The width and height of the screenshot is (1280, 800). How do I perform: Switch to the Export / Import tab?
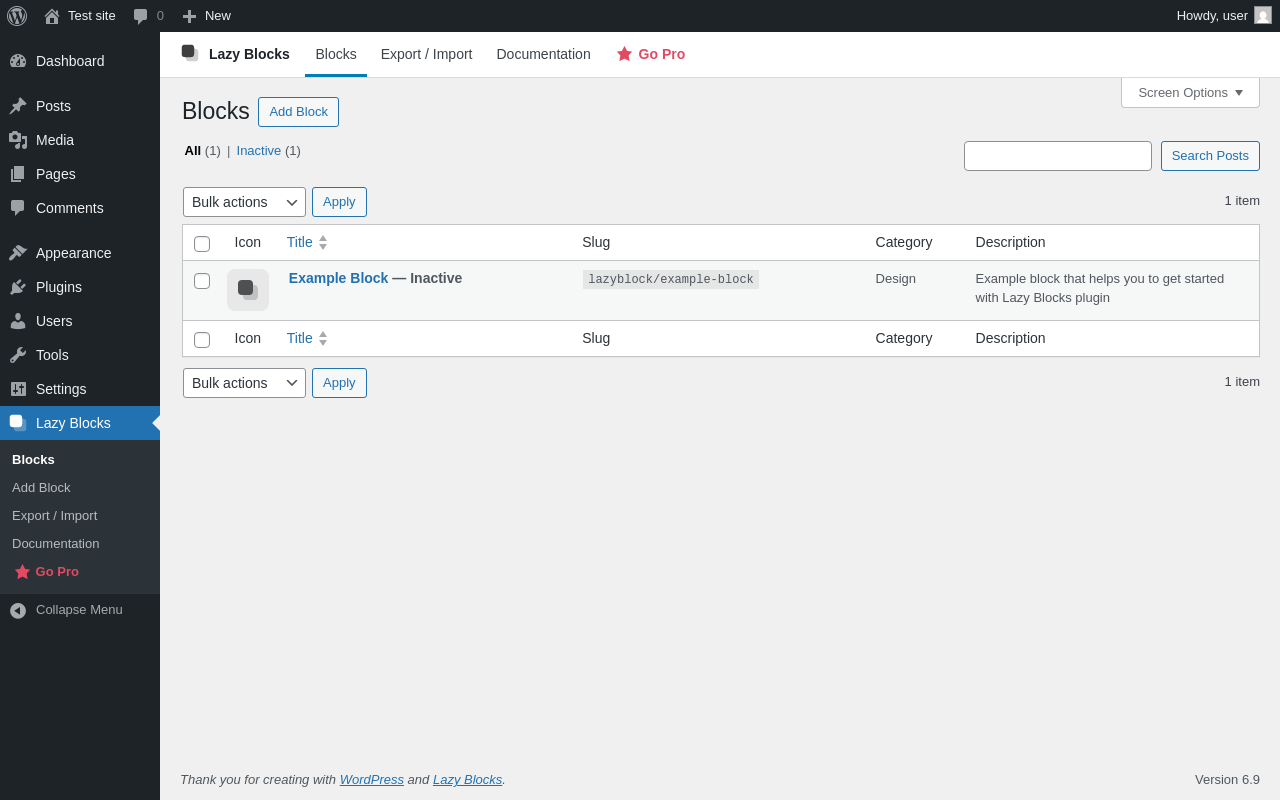(x=427, y=54)
